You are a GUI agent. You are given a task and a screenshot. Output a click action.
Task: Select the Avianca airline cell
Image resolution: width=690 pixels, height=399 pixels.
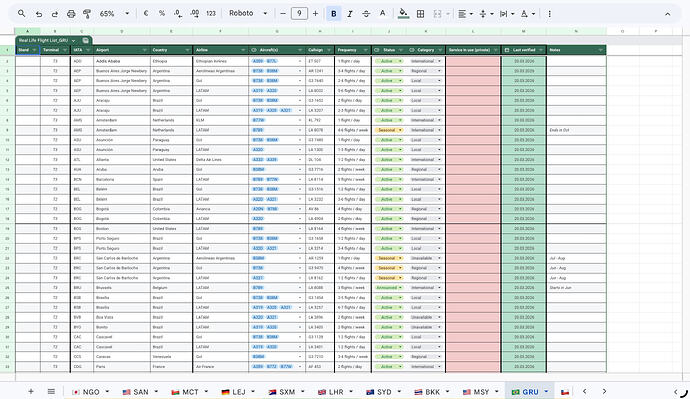pyautogui.click(x=220, y=209)
